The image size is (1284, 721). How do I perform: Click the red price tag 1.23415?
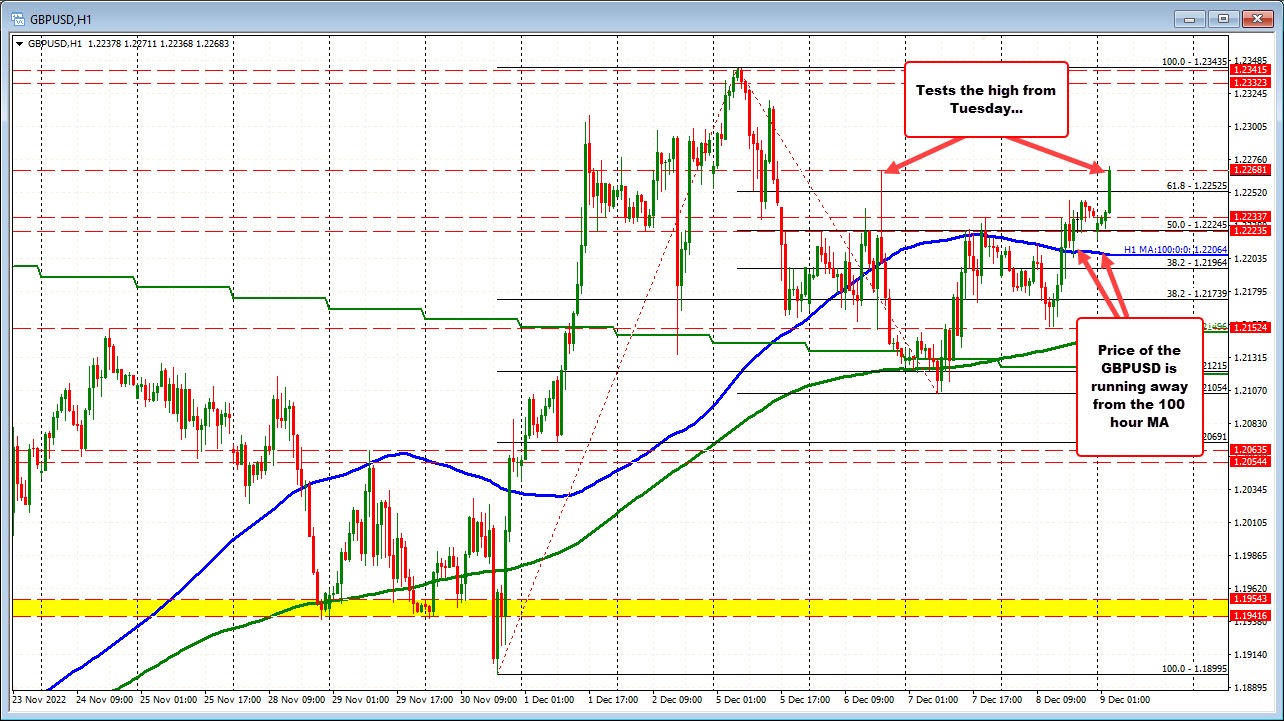pos(1252,70)
